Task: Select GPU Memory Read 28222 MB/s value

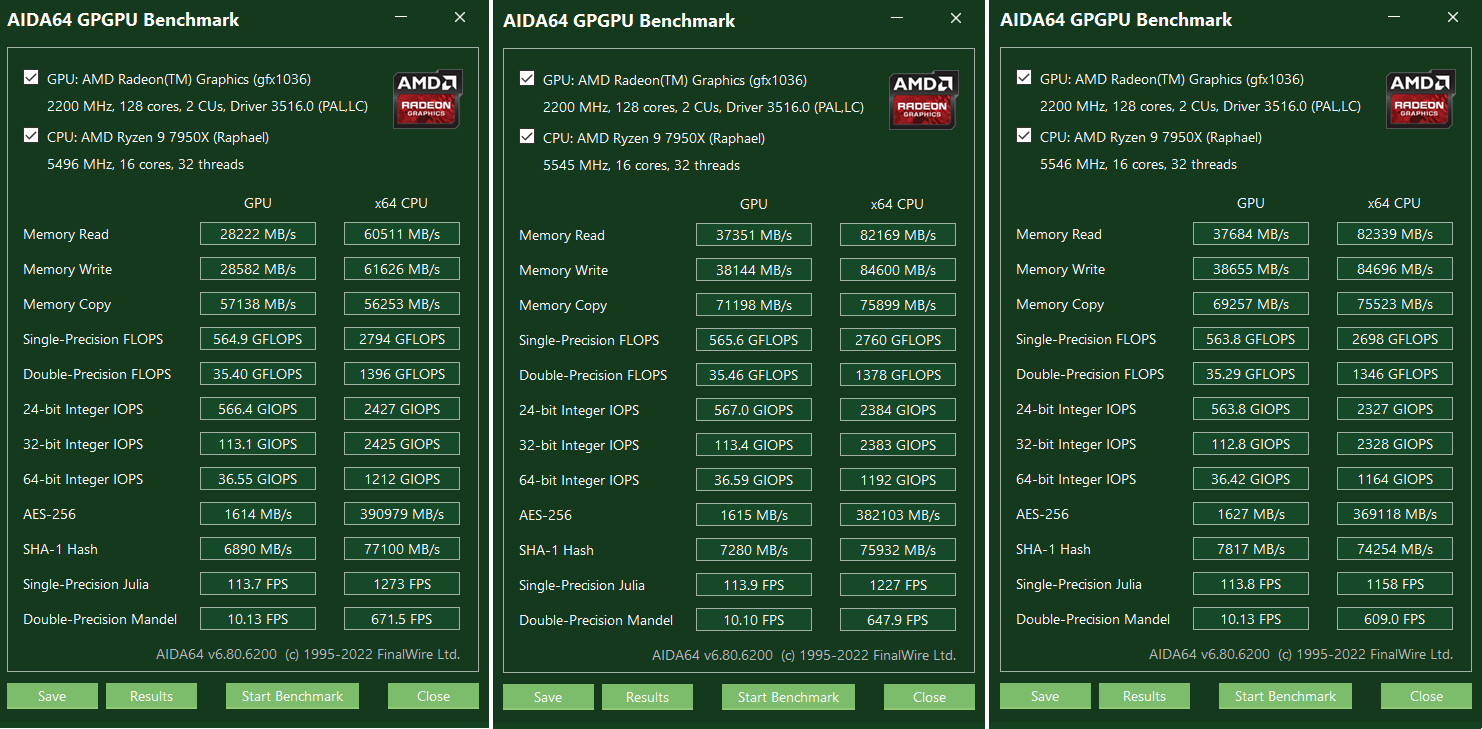Action: pyautogui.click(x=258, y=234)
